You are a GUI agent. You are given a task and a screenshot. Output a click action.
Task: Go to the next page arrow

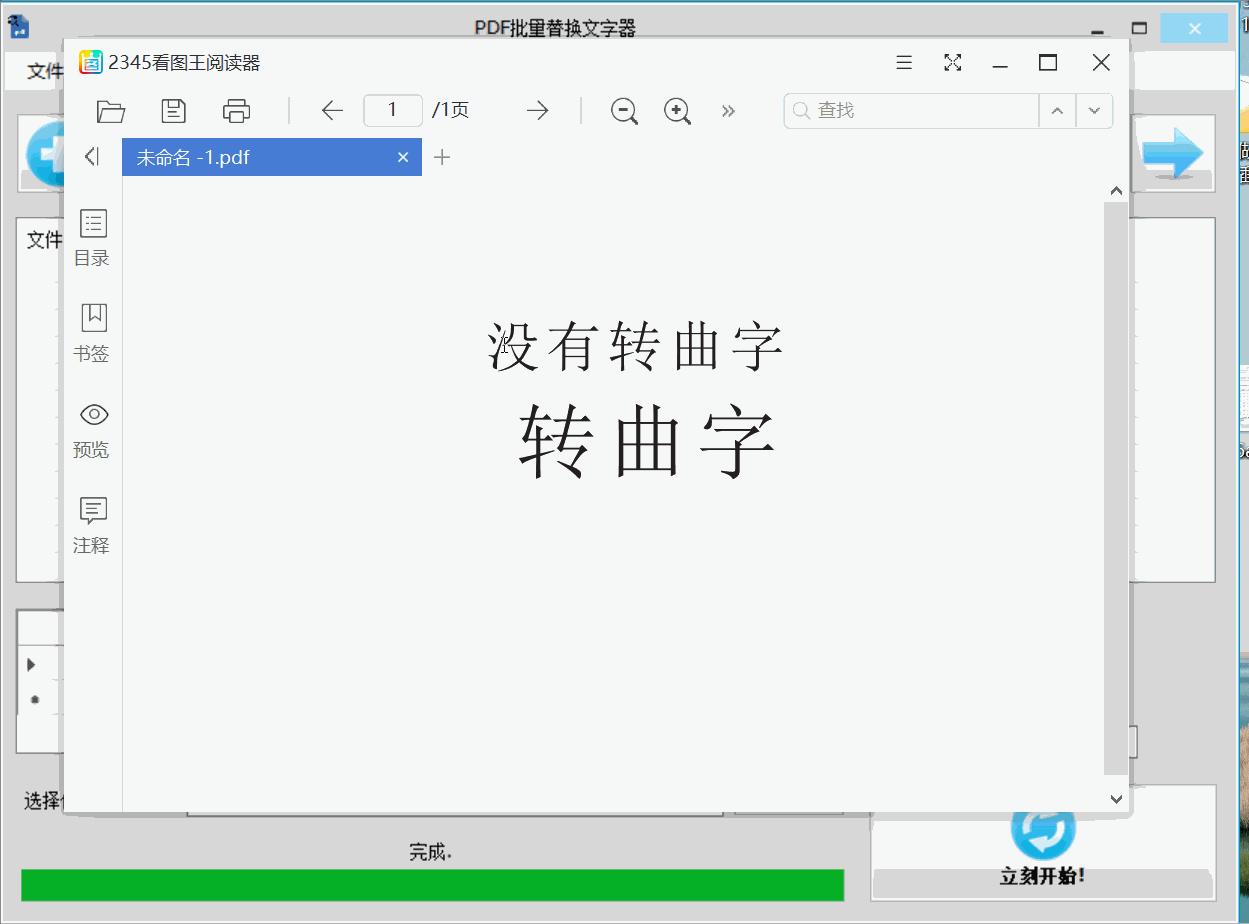(x=538, y=111)
